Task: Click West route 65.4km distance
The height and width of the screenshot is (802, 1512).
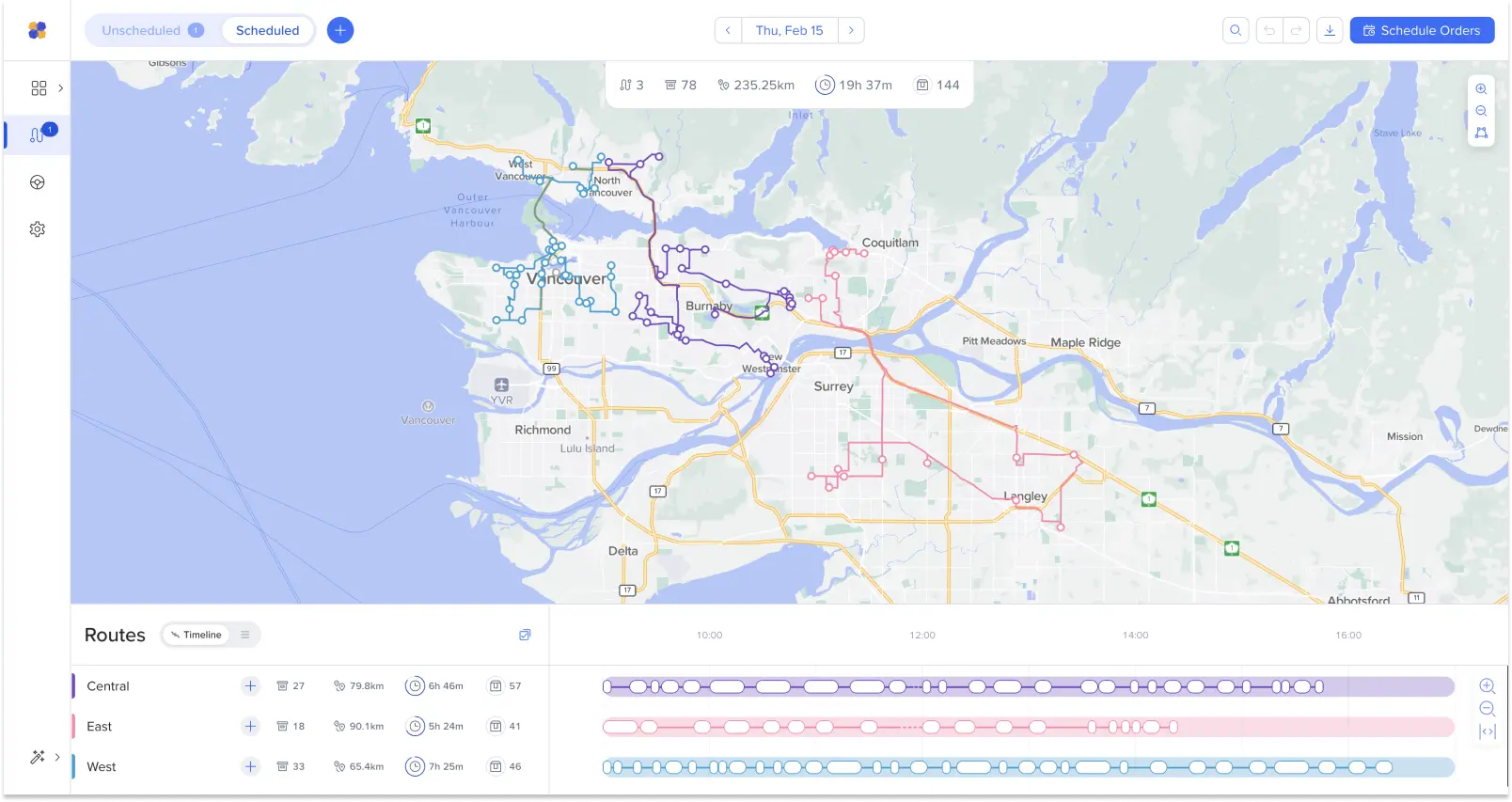Action: [x=358, y=767]
